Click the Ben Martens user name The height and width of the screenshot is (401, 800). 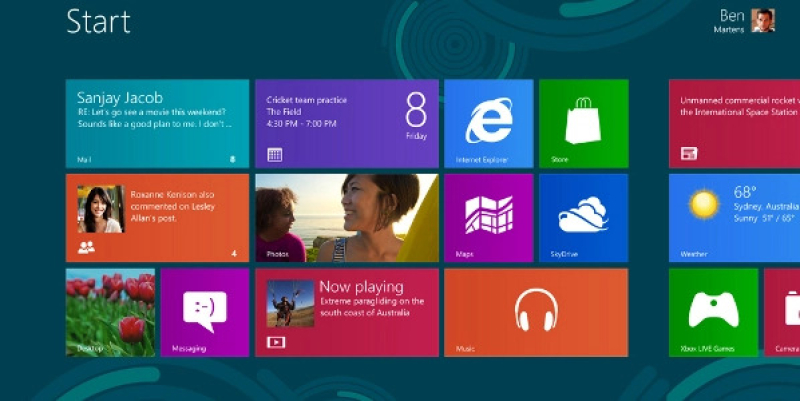pos(731,21)
